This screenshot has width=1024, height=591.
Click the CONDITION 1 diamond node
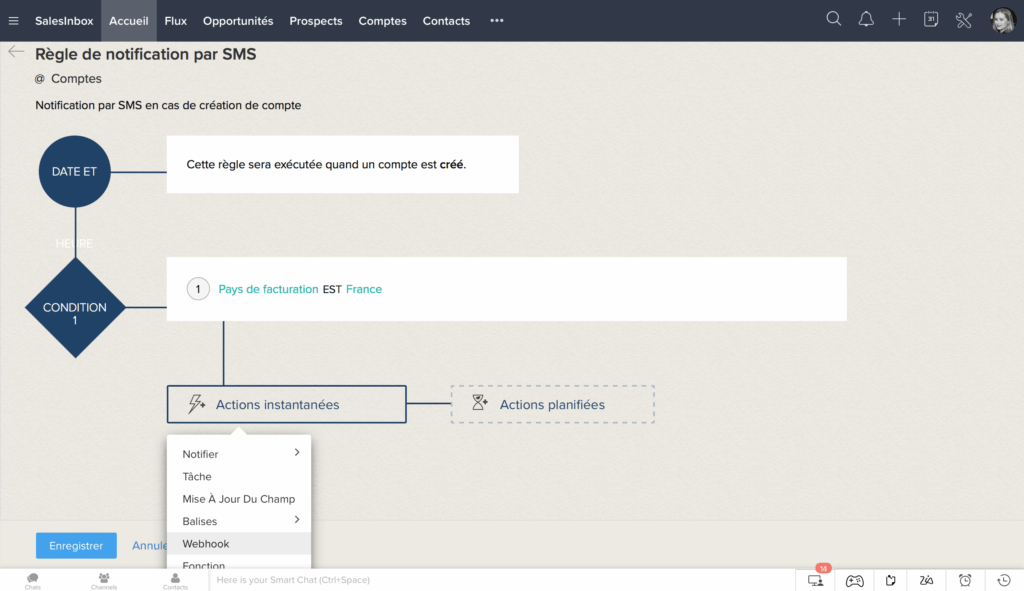[x=75, y=308]
